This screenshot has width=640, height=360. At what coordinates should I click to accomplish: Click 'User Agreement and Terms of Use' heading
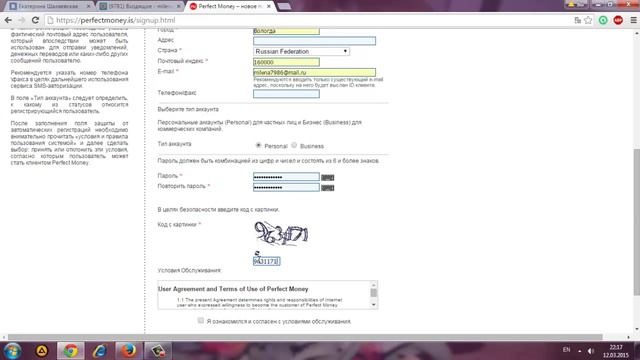pyautogui.click(x=233, y=289)
